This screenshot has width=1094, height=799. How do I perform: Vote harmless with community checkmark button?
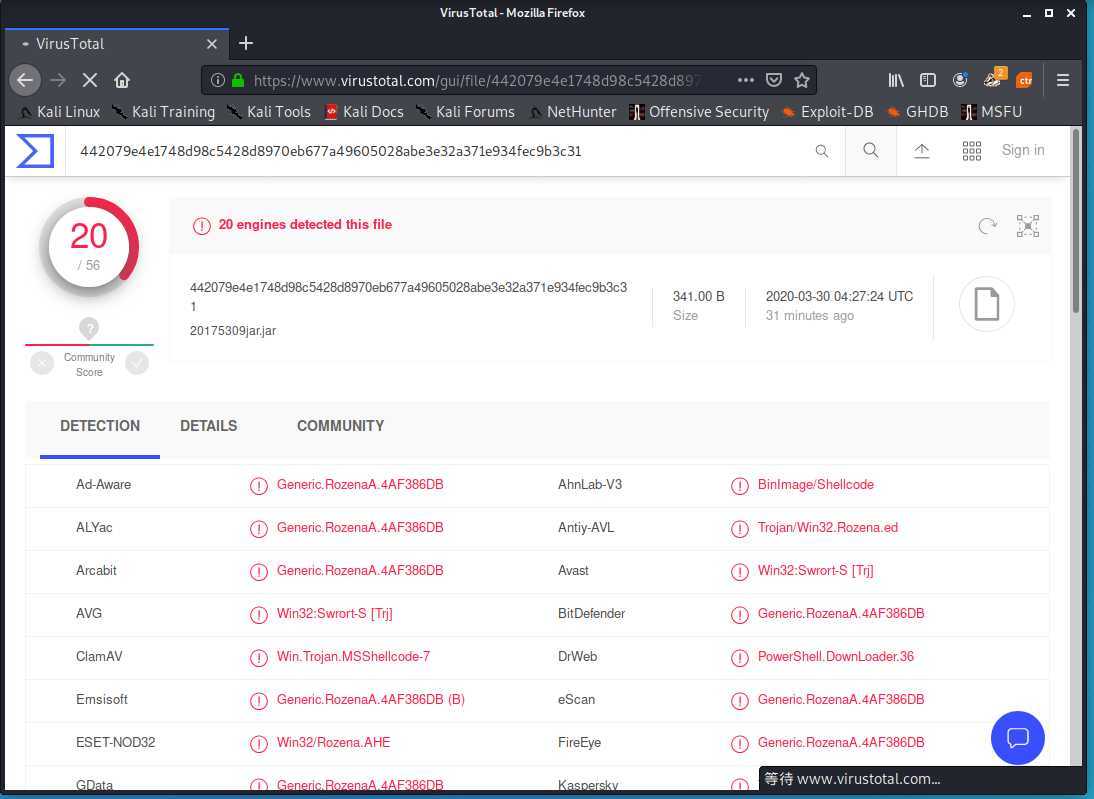137,363
